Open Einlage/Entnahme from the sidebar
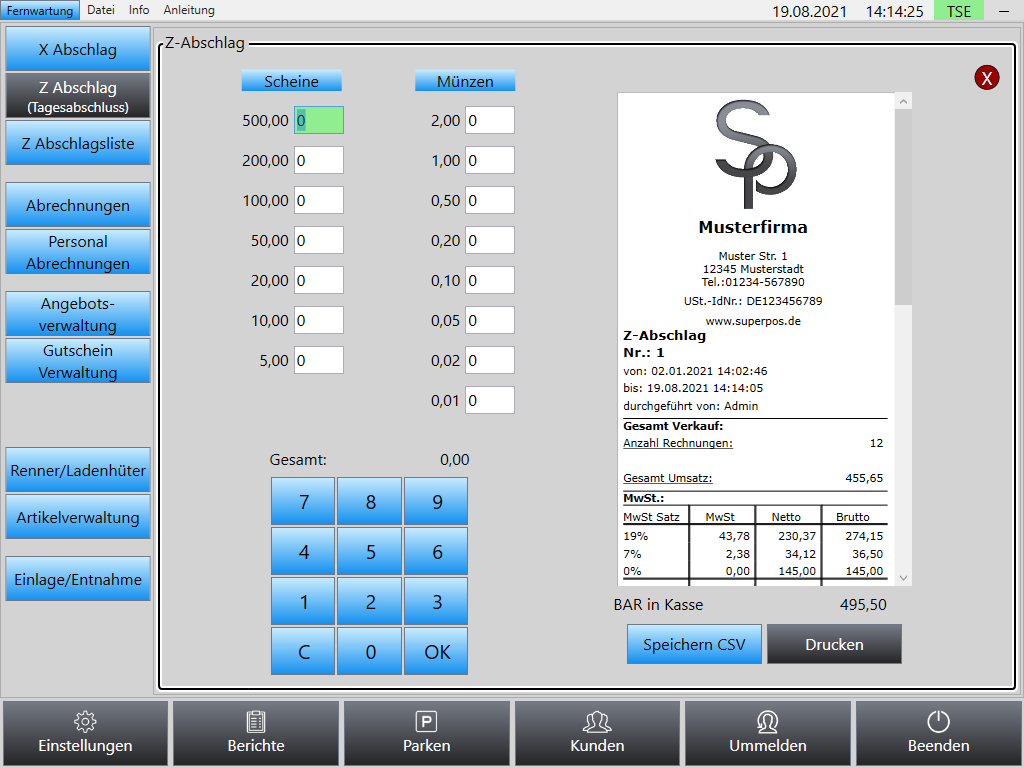 78,579
